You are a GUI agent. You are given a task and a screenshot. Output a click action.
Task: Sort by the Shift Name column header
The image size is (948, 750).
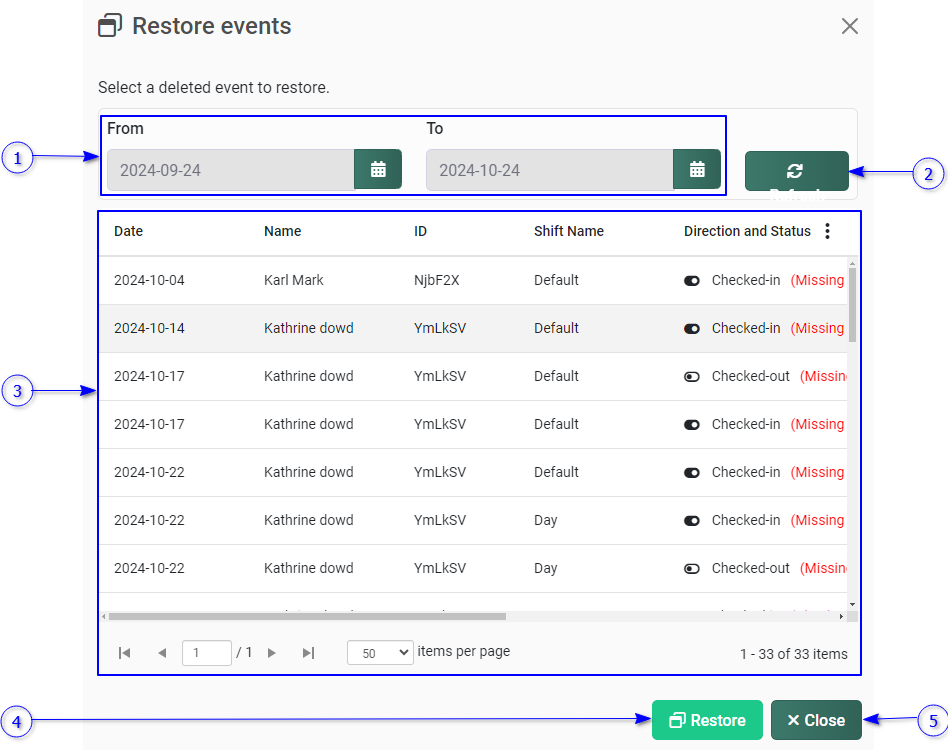[568, 231]
